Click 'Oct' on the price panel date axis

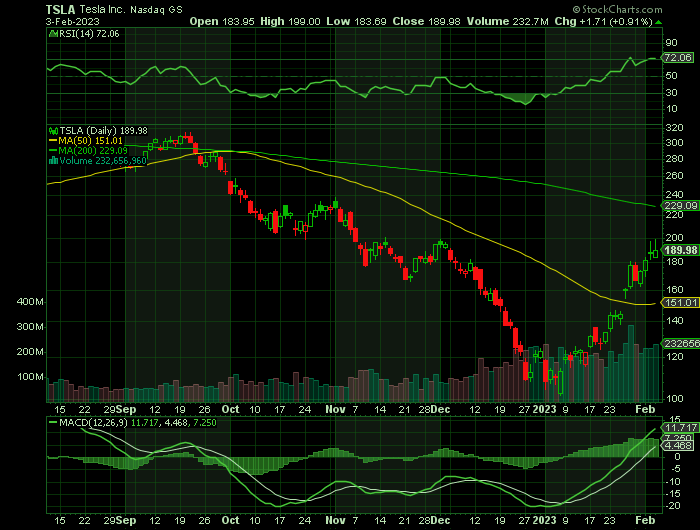click(x=230, y=409)
